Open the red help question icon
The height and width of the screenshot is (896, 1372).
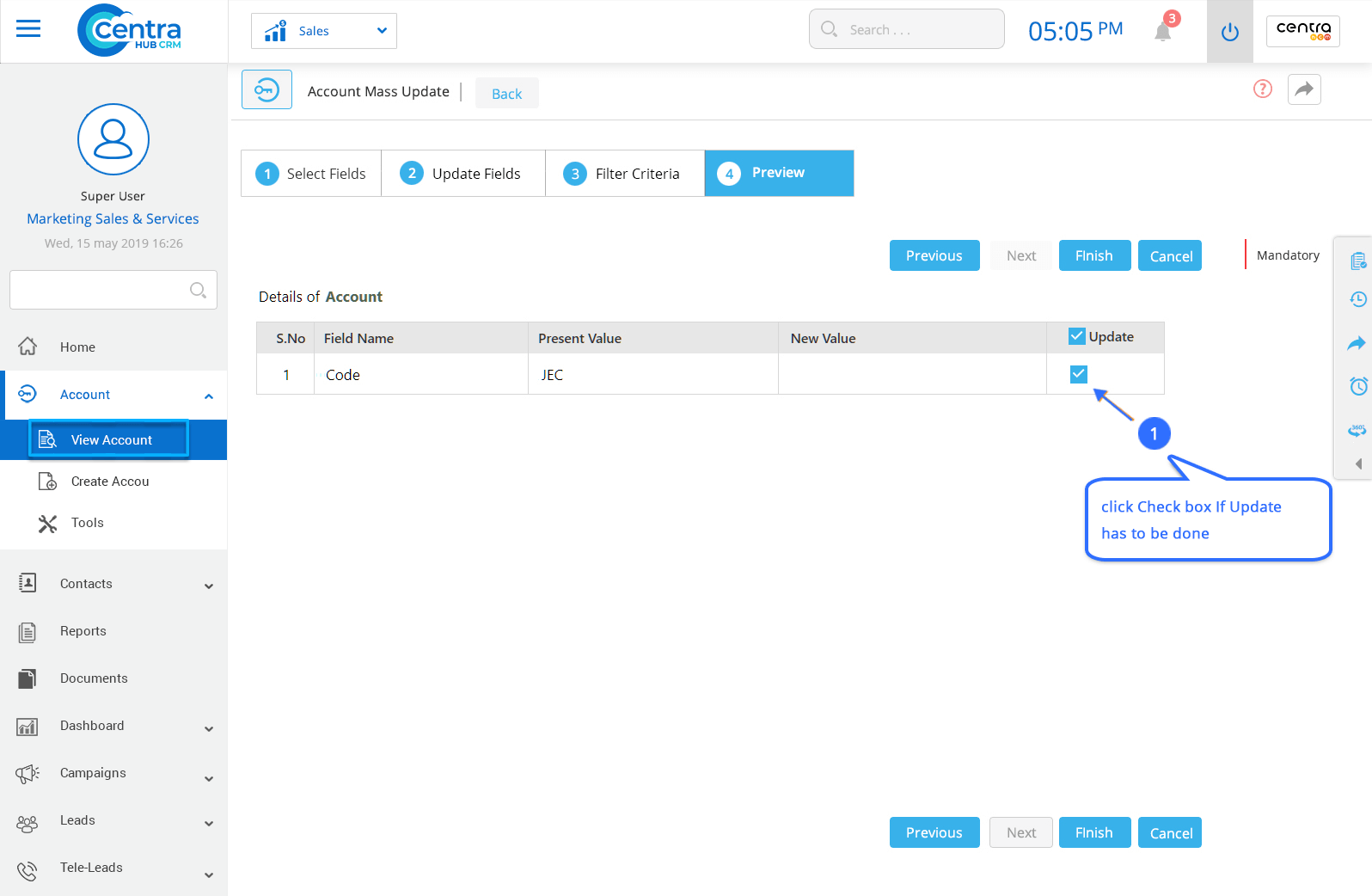coord(1262,89)
